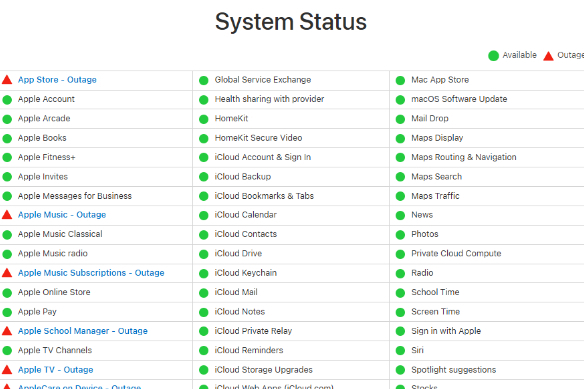Click the red Outage legend triangle
Viewport: 584px width, 389px height.
click(x=548, y=56)
